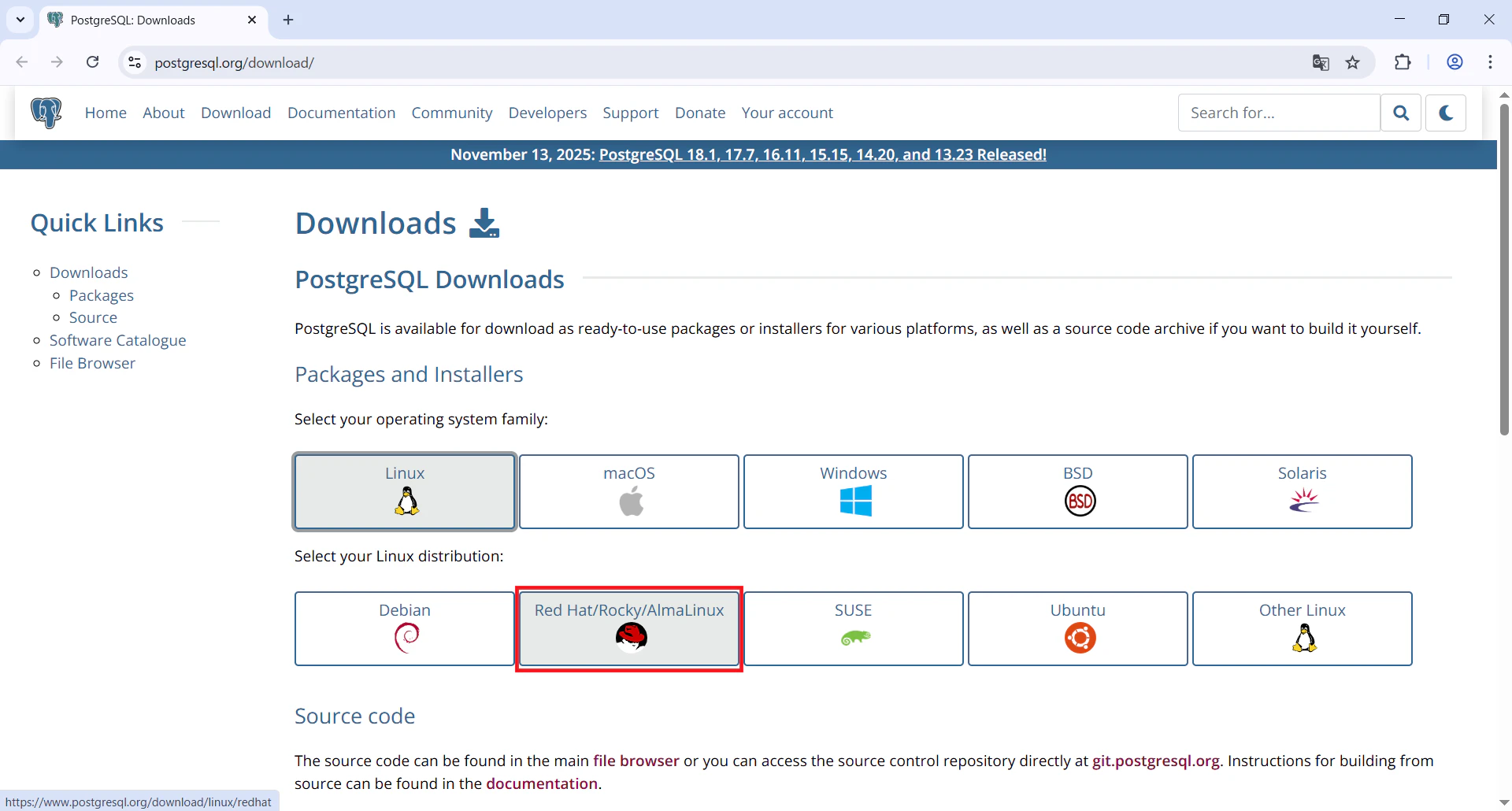Click the browser forward arrow
The width and height of the screenshot is (1512, 811).
point(57,62)
